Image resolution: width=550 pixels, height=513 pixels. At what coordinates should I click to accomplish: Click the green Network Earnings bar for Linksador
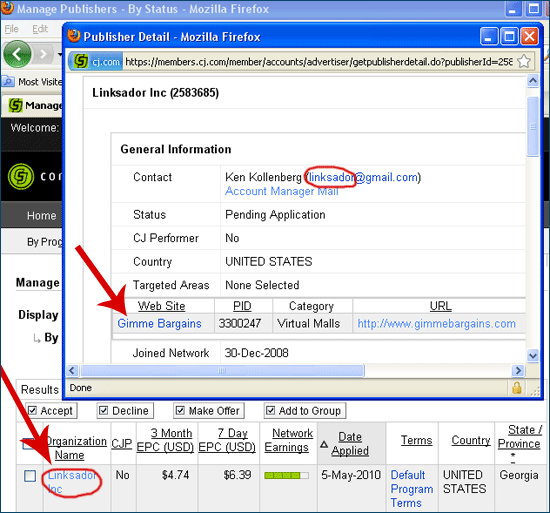point(287,475)
